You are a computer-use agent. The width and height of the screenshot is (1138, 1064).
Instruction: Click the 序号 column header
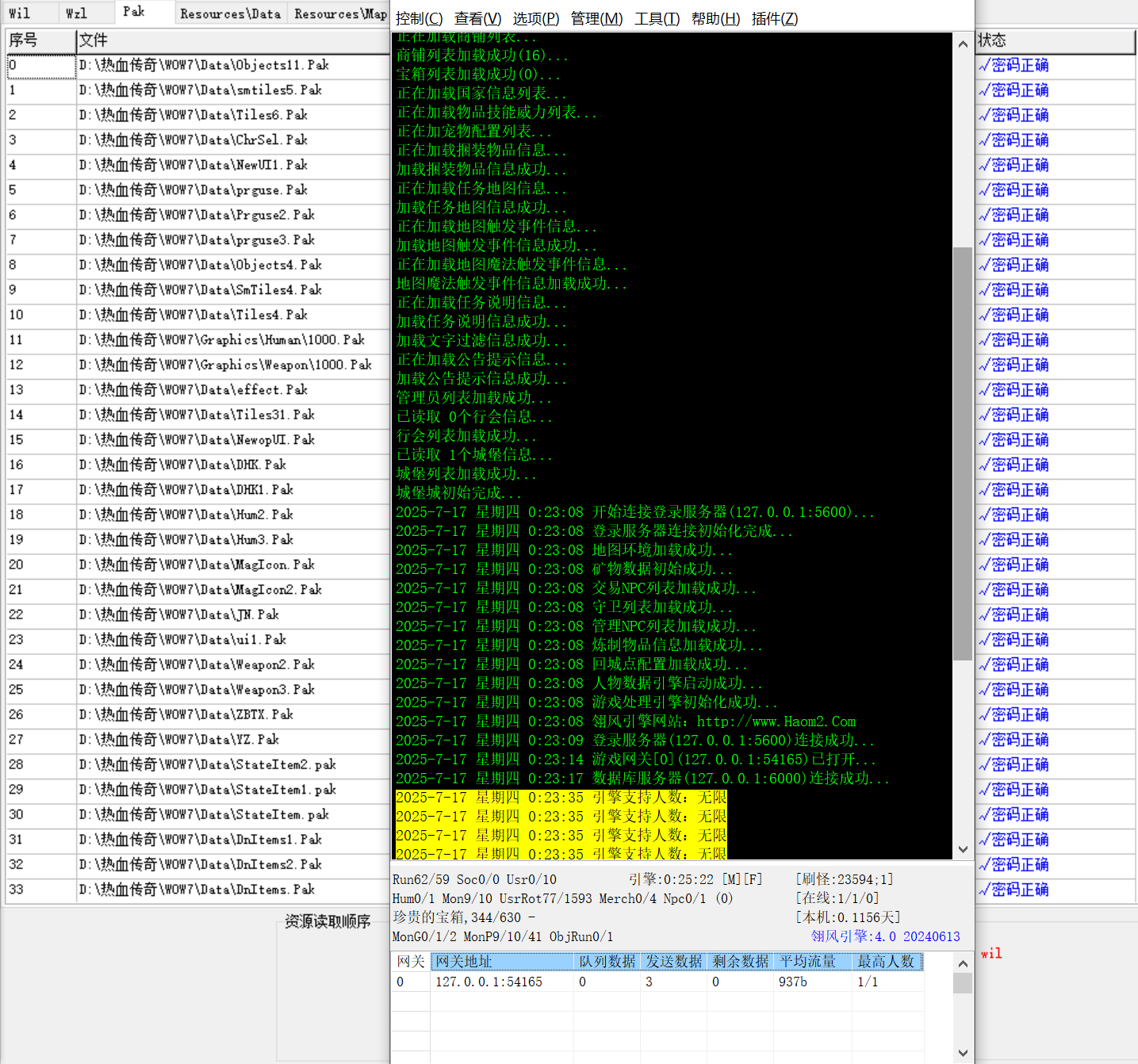40,40
